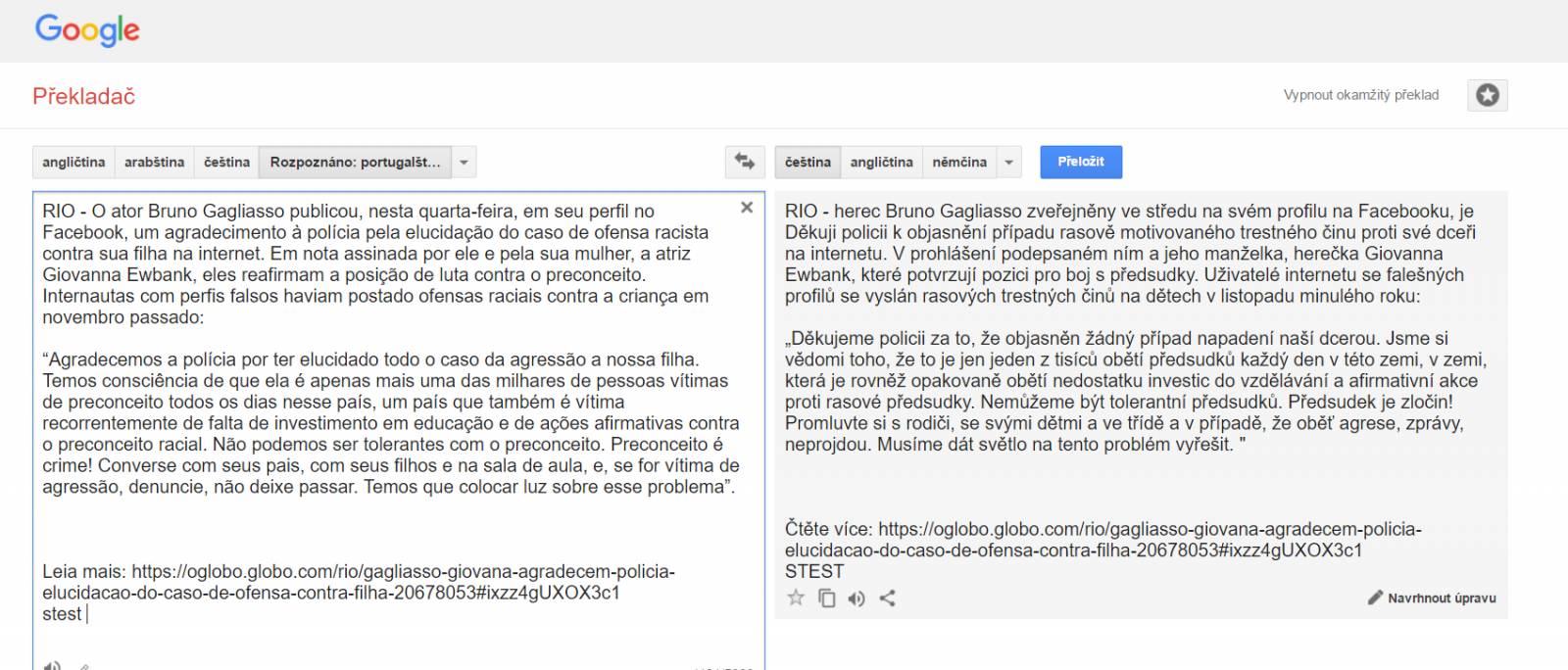Share the translation
Viewport: 1568px width, 670px height.
[x=887, y=598]
